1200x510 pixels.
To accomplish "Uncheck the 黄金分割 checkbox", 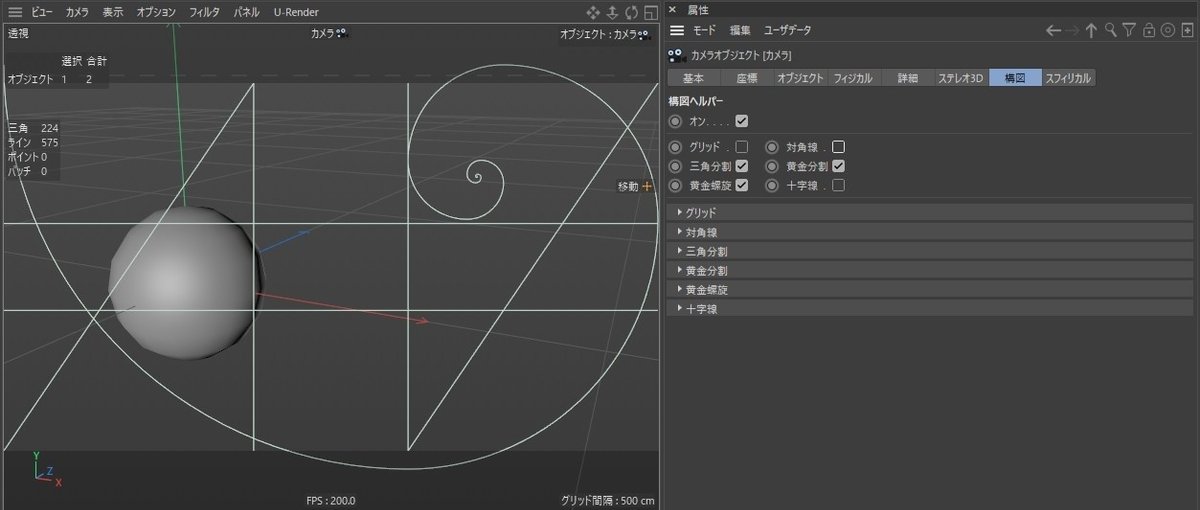I will tap(838, 166).
